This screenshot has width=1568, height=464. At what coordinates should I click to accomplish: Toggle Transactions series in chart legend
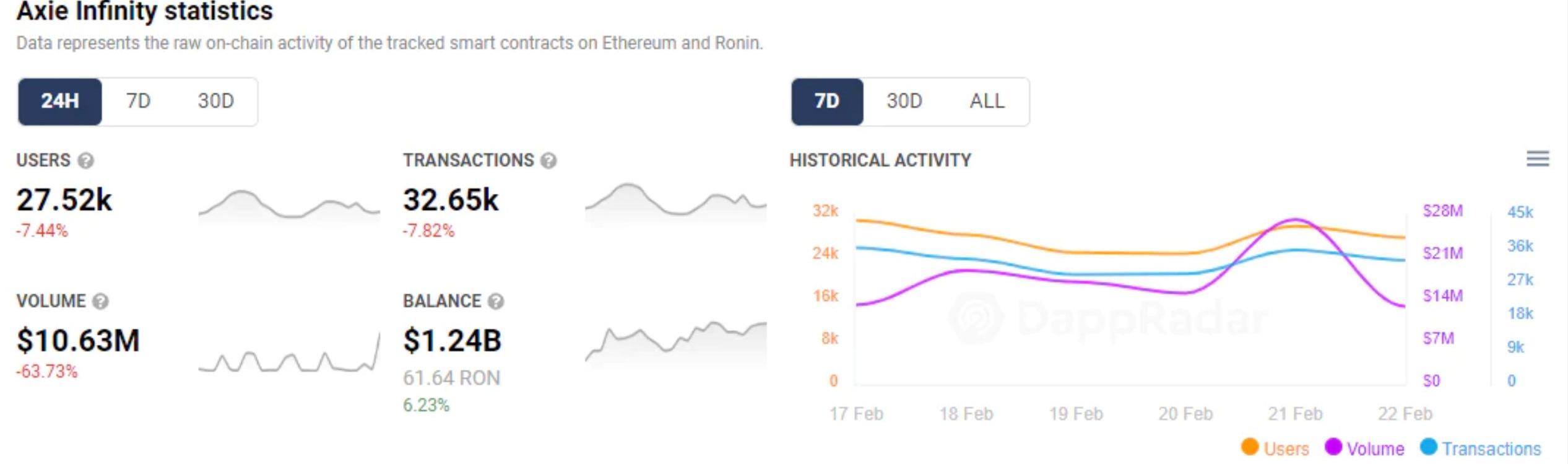coord(1480,448)
